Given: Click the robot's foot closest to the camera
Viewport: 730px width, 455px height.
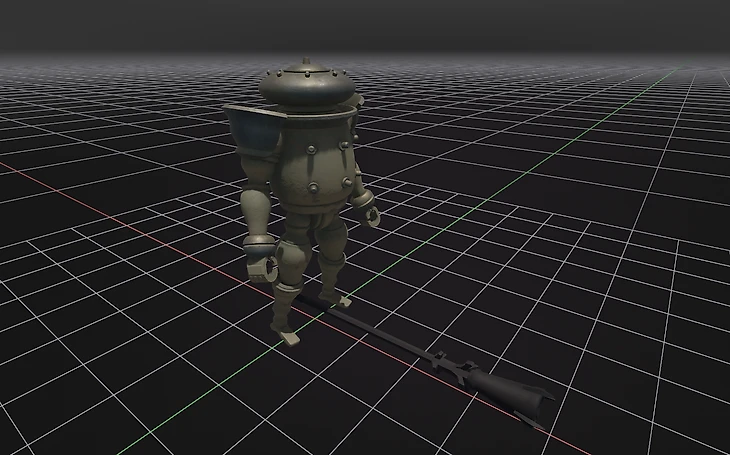Looking at the screenshot, I should point(285,328).
